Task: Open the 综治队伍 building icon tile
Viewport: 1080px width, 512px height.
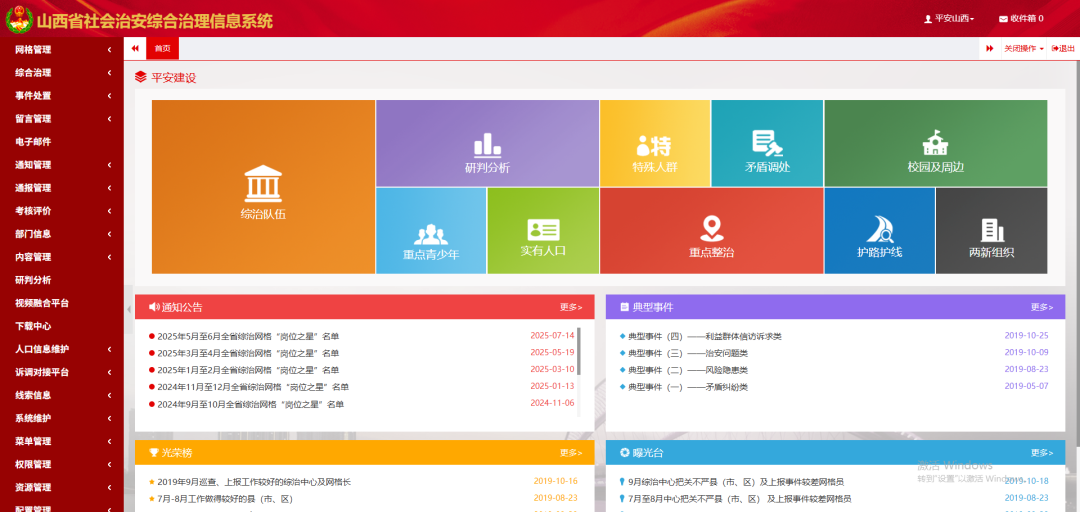Action: (x=263, y=184)
